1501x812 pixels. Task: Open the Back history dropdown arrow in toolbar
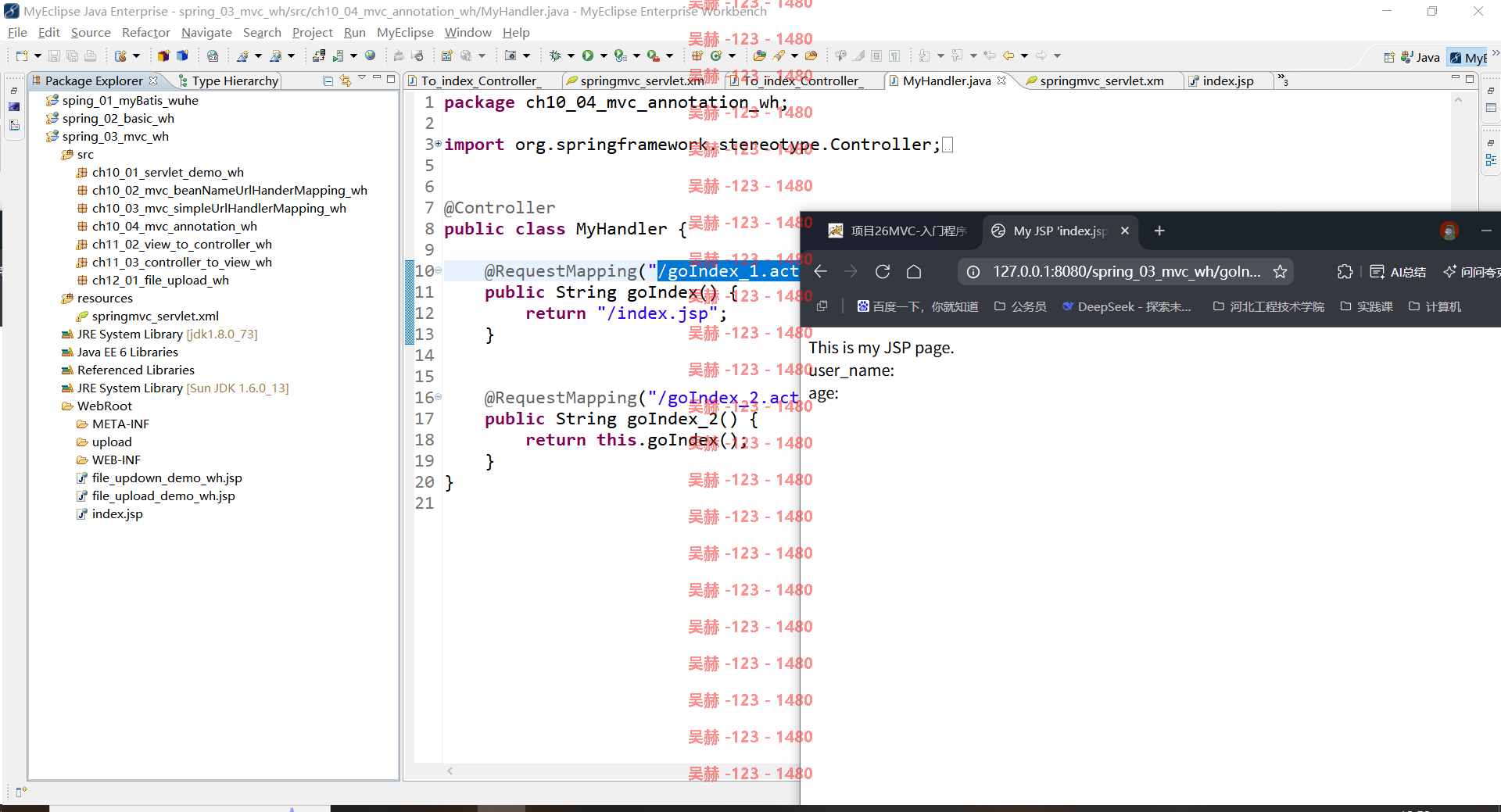pyautogui.click(x=1024, y=55)
